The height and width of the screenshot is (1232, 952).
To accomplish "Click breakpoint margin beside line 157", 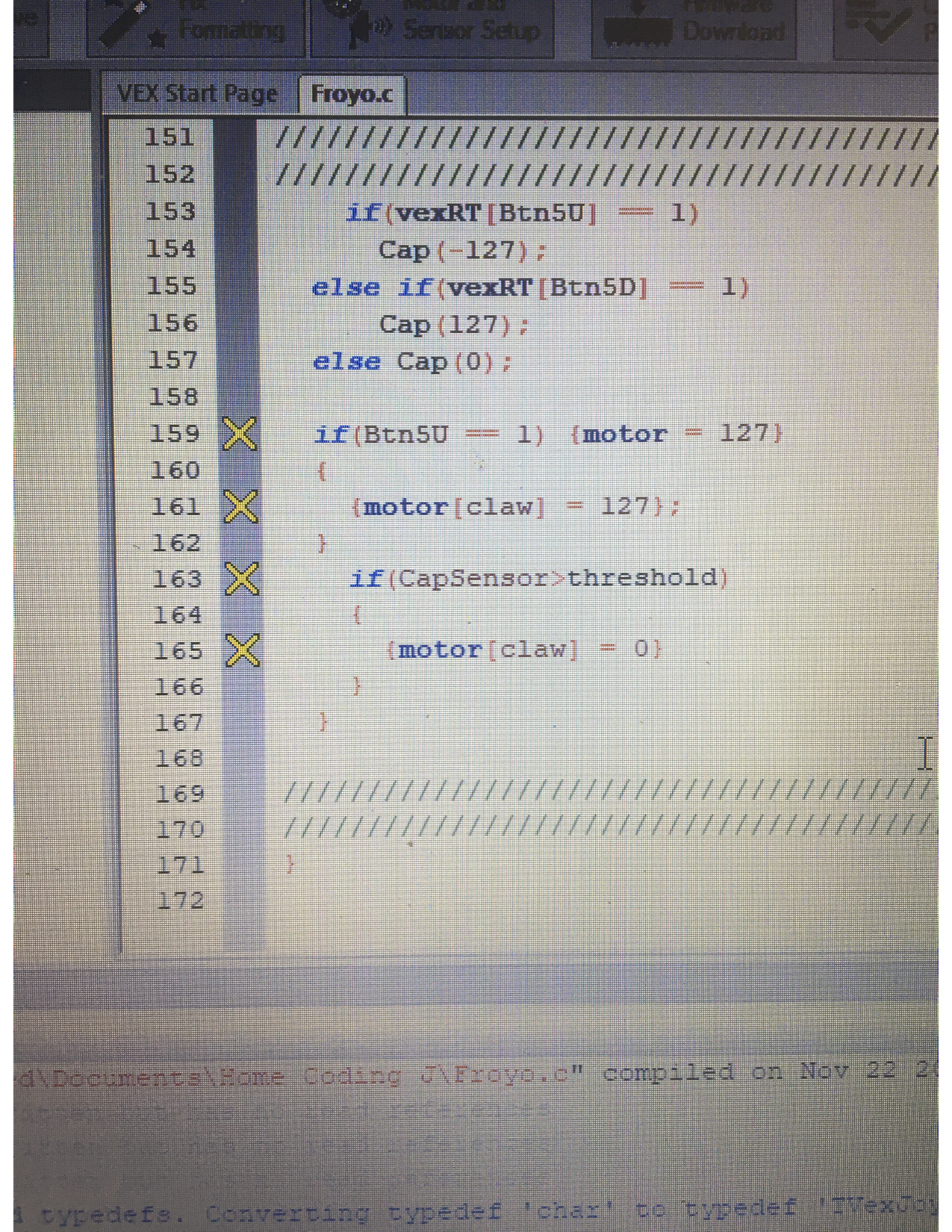I will pos(237,361).
